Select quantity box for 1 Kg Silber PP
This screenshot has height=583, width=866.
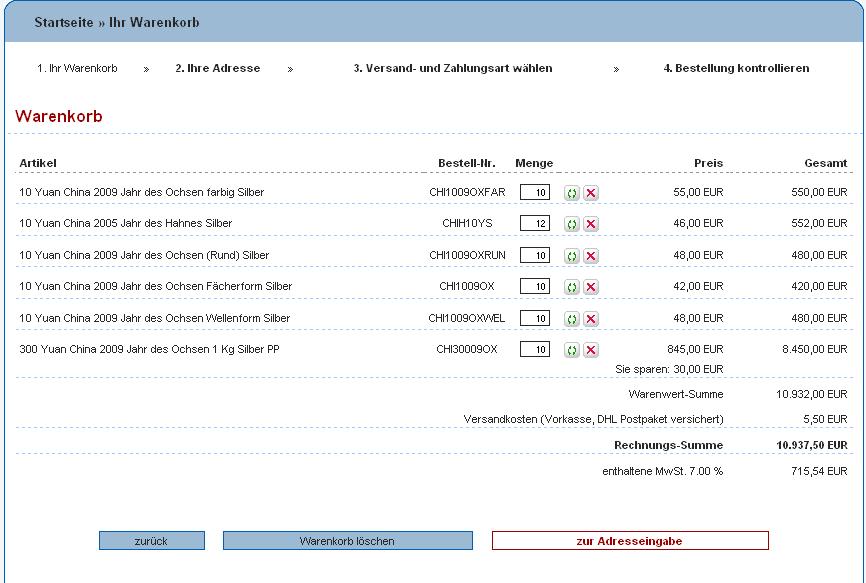pyautogui.click(x=535, y=349)
